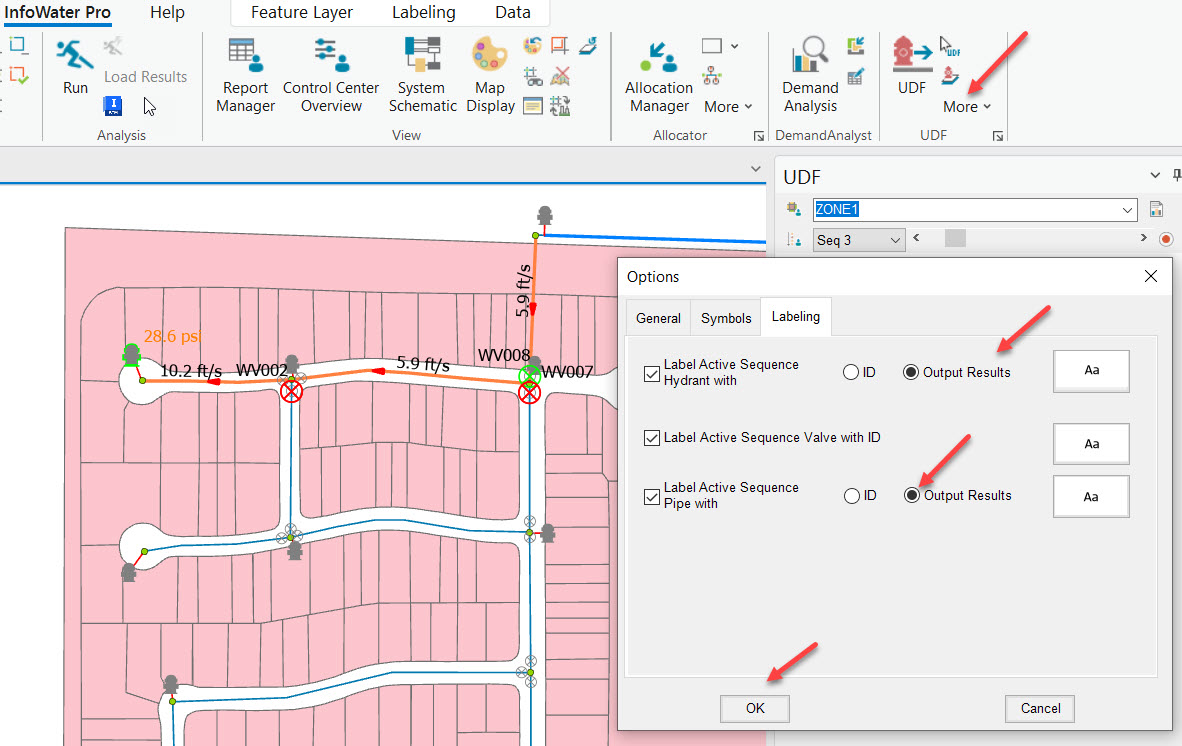1182x746 pixels.
Task: Expand the More menu in the UDF group
Action: [963, 105]
